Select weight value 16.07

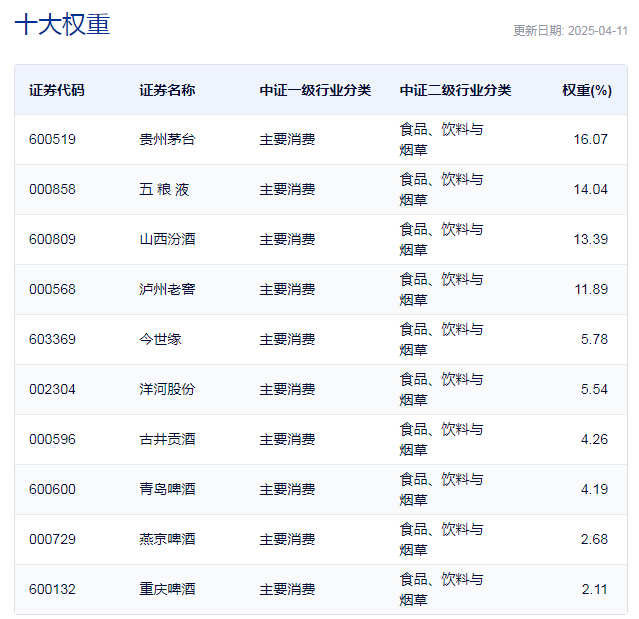[x=591, y=139]
